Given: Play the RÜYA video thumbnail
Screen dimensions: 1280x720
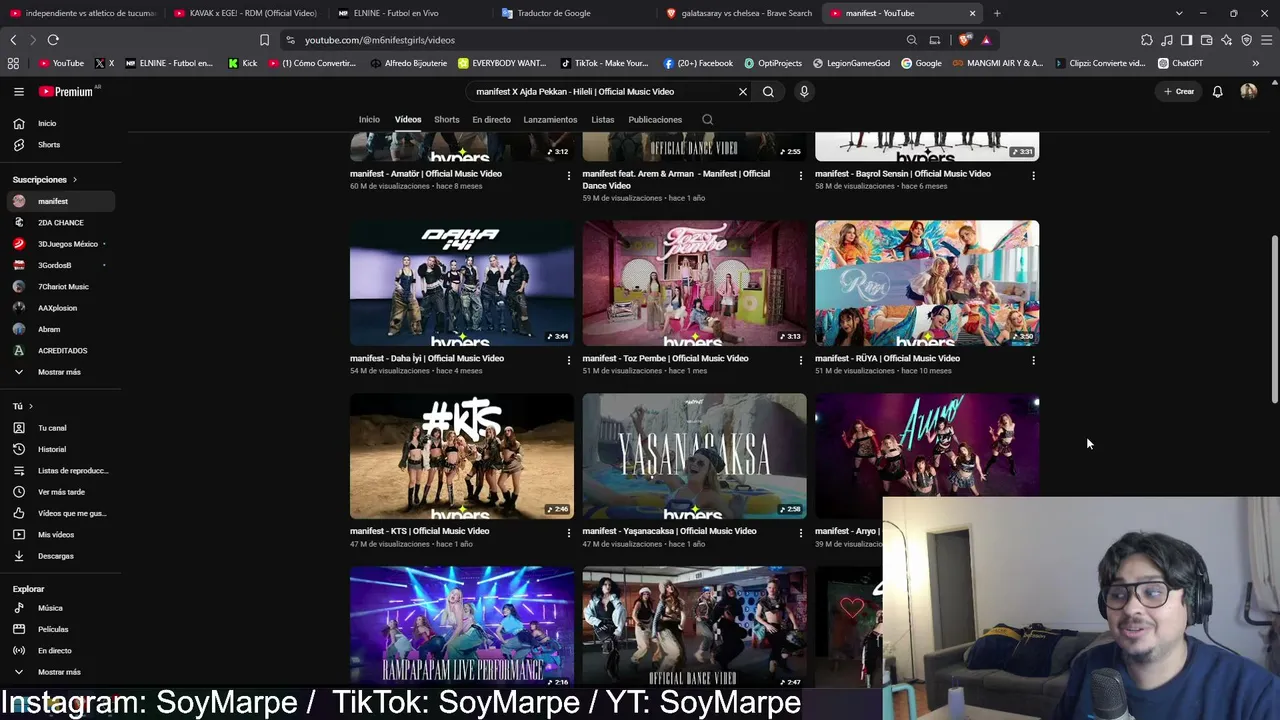Looking at the screenshot, I should (x=927, y=283).
